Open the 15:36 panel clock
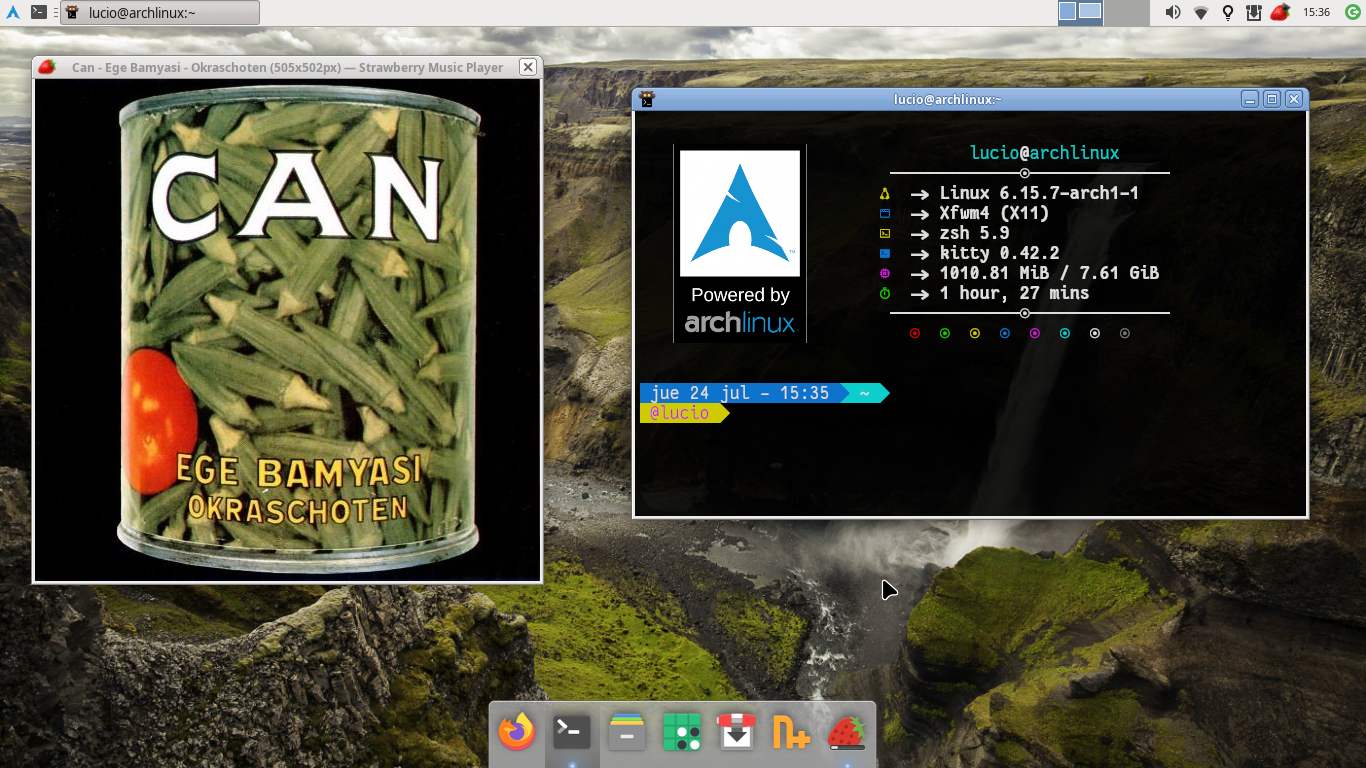1366x768 pixels. 1316,12
